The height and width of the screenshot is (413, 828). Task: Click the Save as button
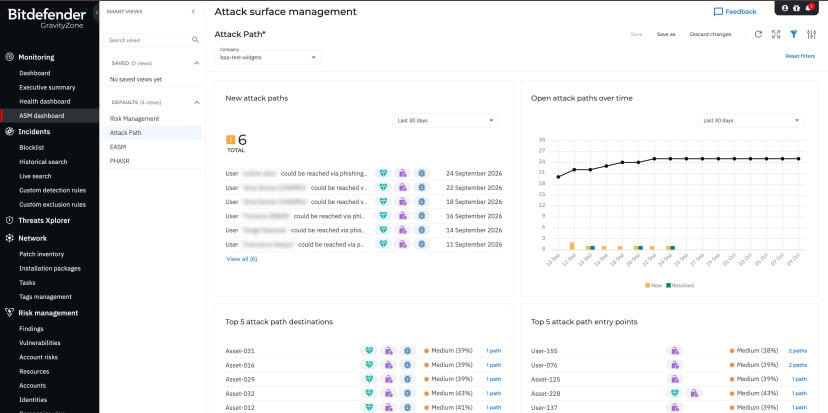click(666, 34)
